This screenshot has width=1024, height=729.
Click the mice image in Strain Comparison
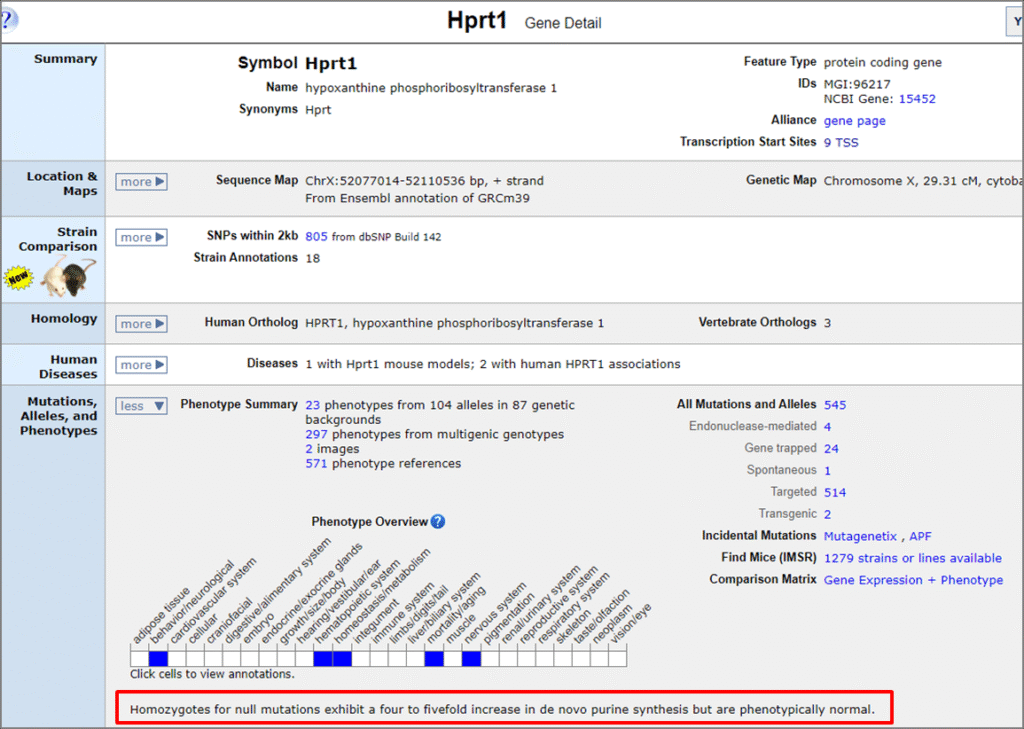(69, 276)
